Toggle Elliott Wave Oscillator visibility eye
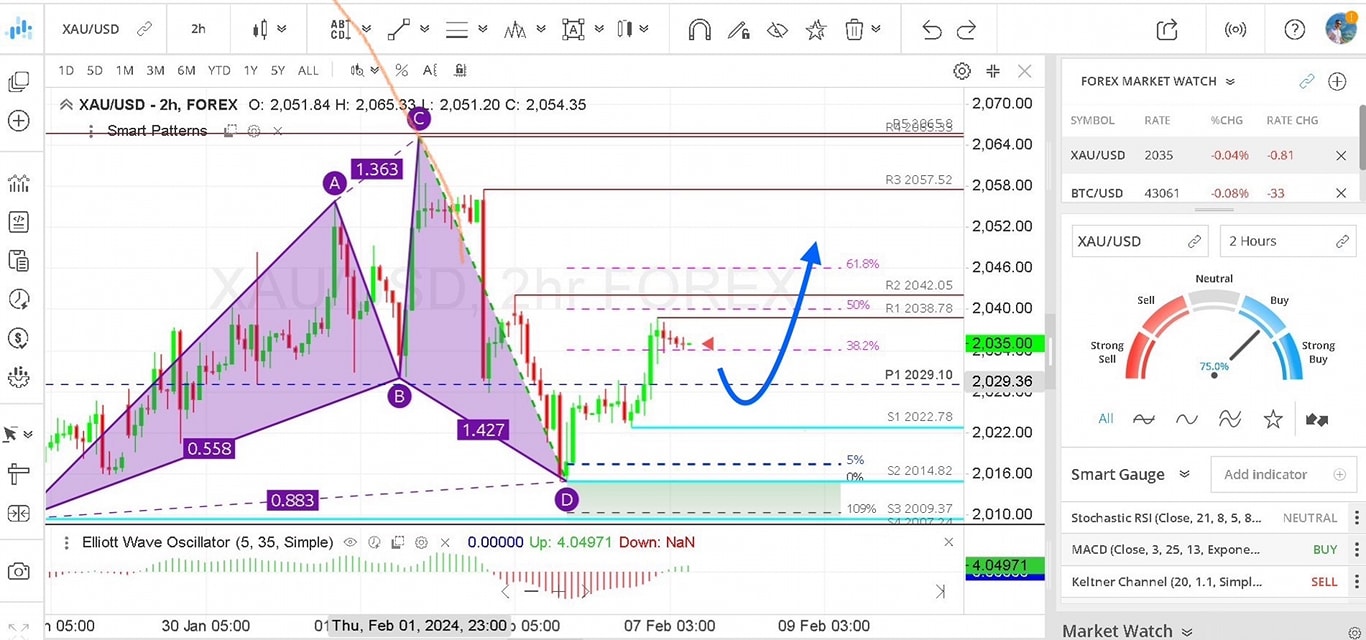The image size is (1366, 640). click(x=351, y=542)
